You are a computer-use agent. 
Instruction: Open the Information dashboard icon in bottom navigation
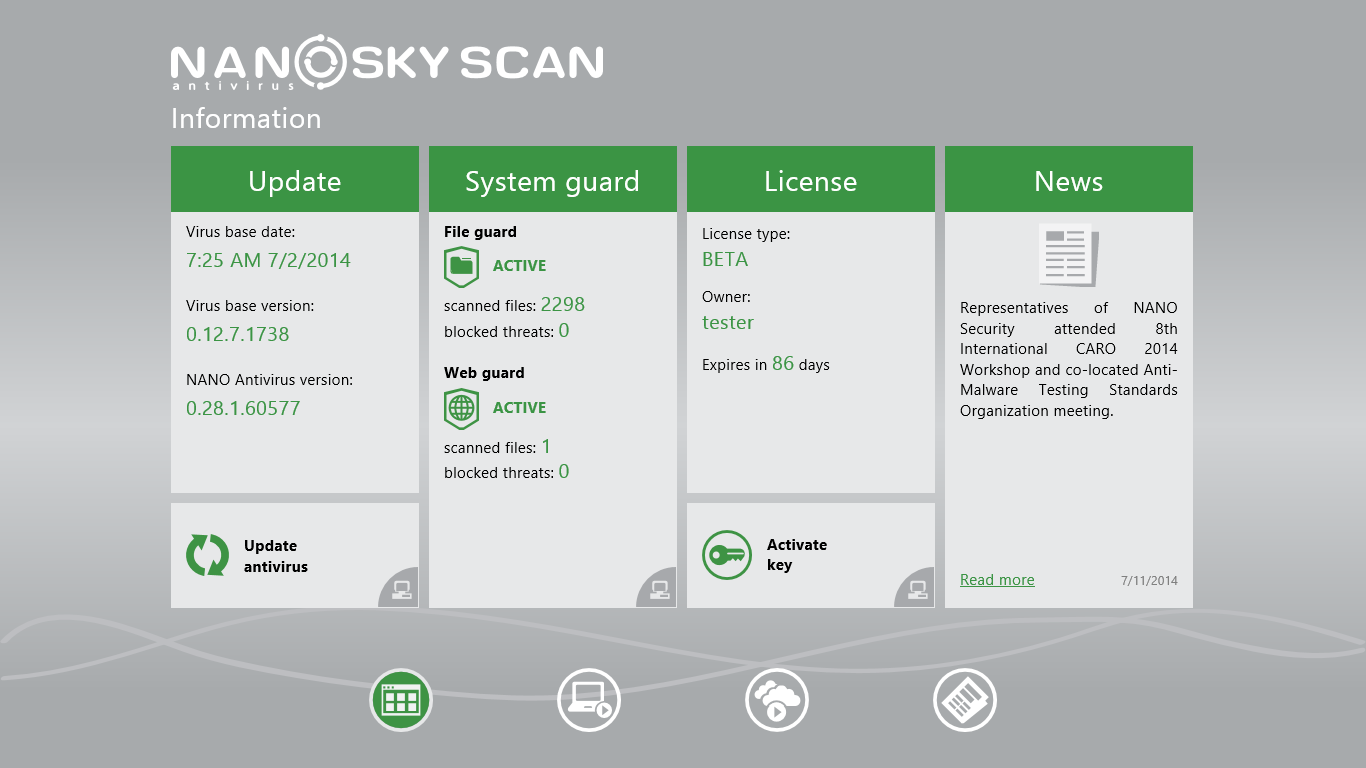[x=401, y=700]
